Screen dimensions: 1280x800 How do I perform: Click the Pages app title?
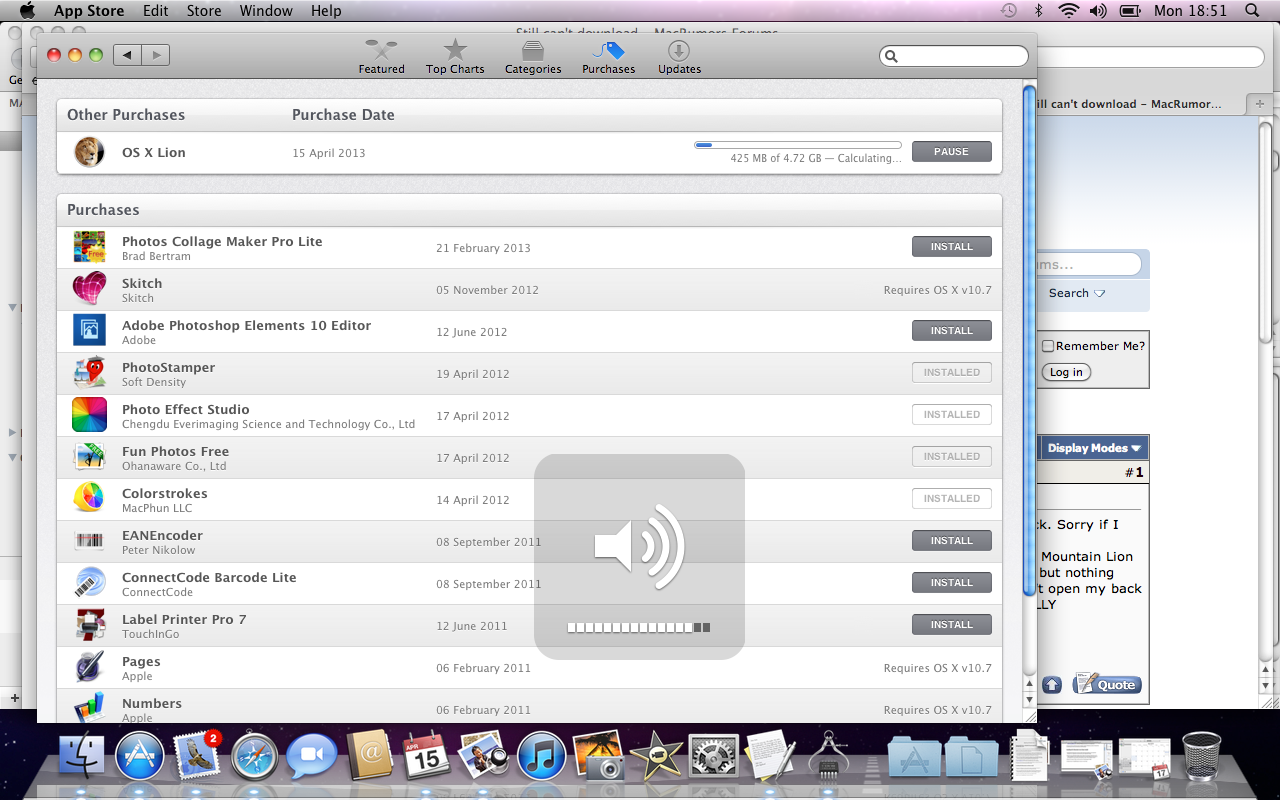tap(141, 662)
